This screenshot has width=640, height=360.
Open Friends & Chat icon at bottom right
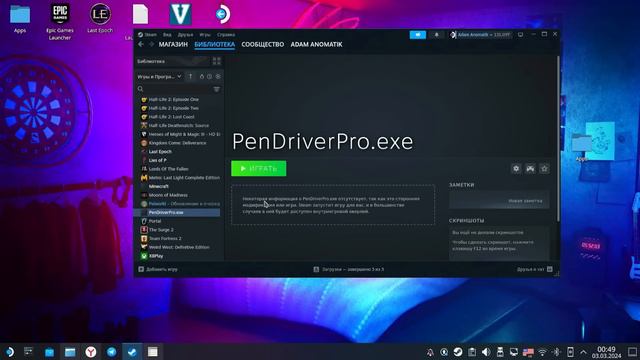coord(550,269)
